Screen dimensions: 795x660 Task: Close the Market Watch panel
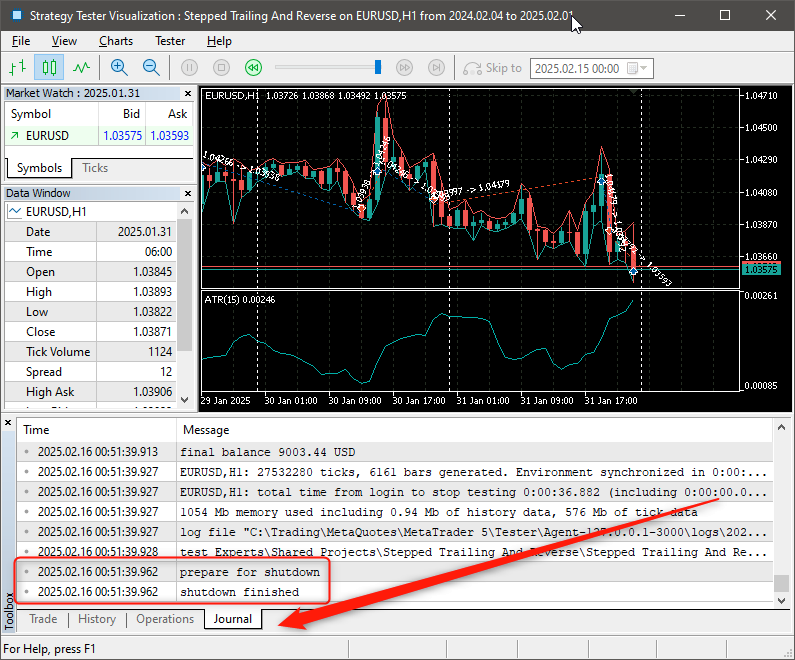click(x=188, y=93)
